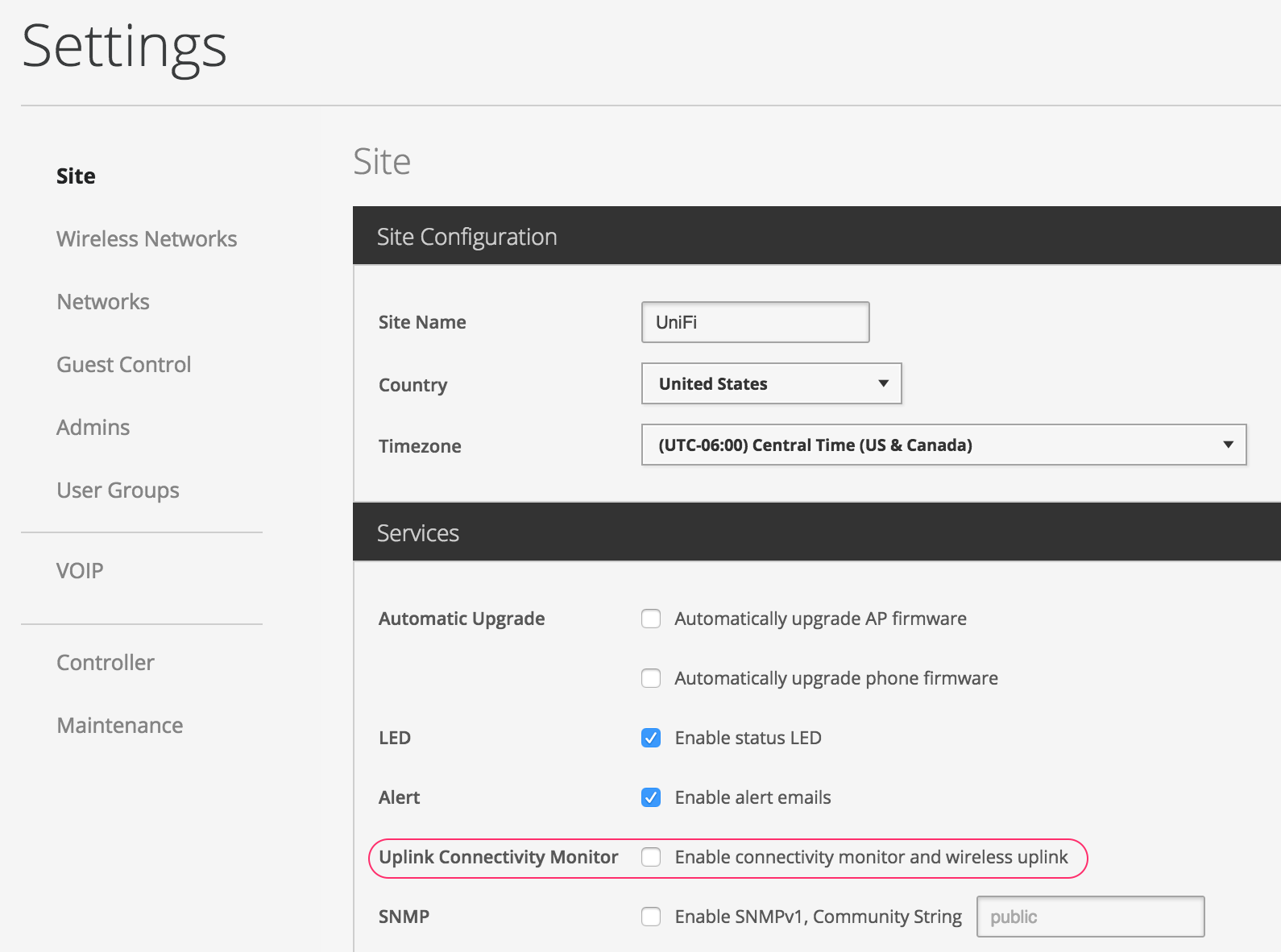Select the Site sidebar item
The height and width of the screenshot is (952, 1281).
pos(76,176)
